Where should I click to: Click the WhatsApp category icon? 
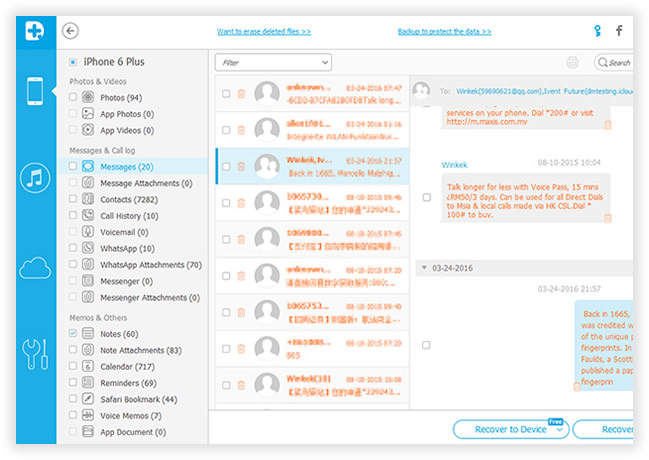point(88,248)
